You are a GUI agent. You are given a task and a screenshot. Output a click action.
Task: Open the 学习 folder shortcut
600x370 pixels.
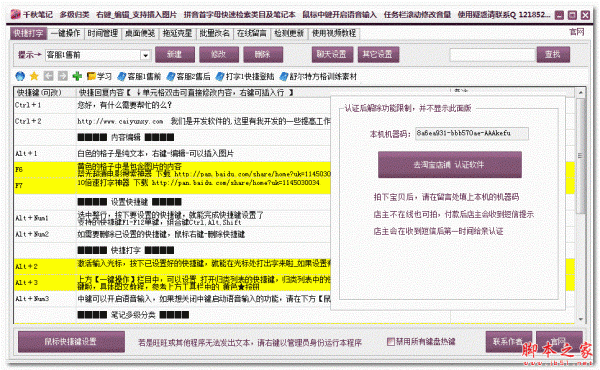[99, 77]
